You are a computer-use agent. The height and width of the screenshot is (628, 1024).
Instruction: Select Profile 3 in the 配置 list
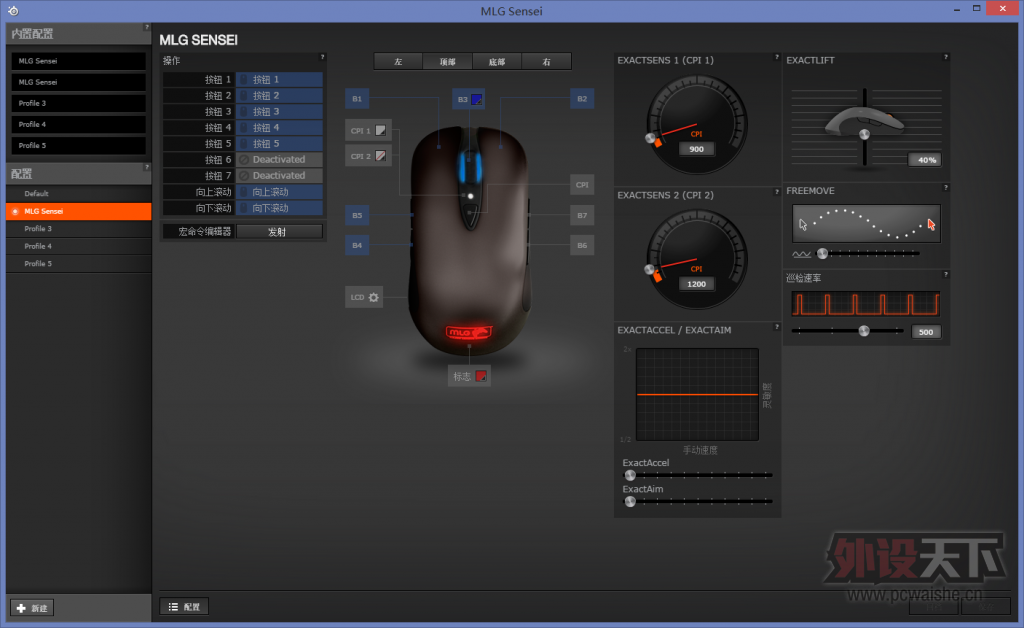click(78, 228)
